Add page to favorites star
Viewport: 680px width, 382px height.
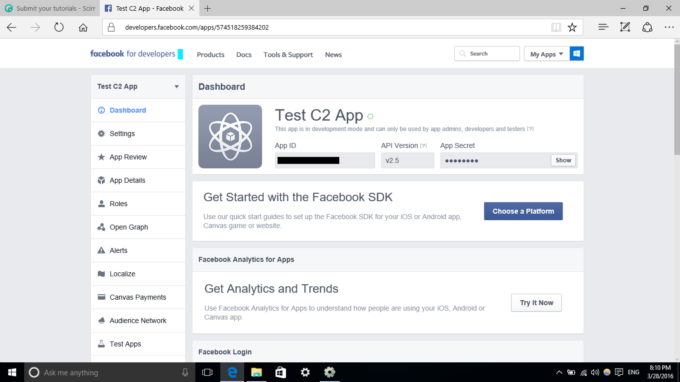pos(572,27)
